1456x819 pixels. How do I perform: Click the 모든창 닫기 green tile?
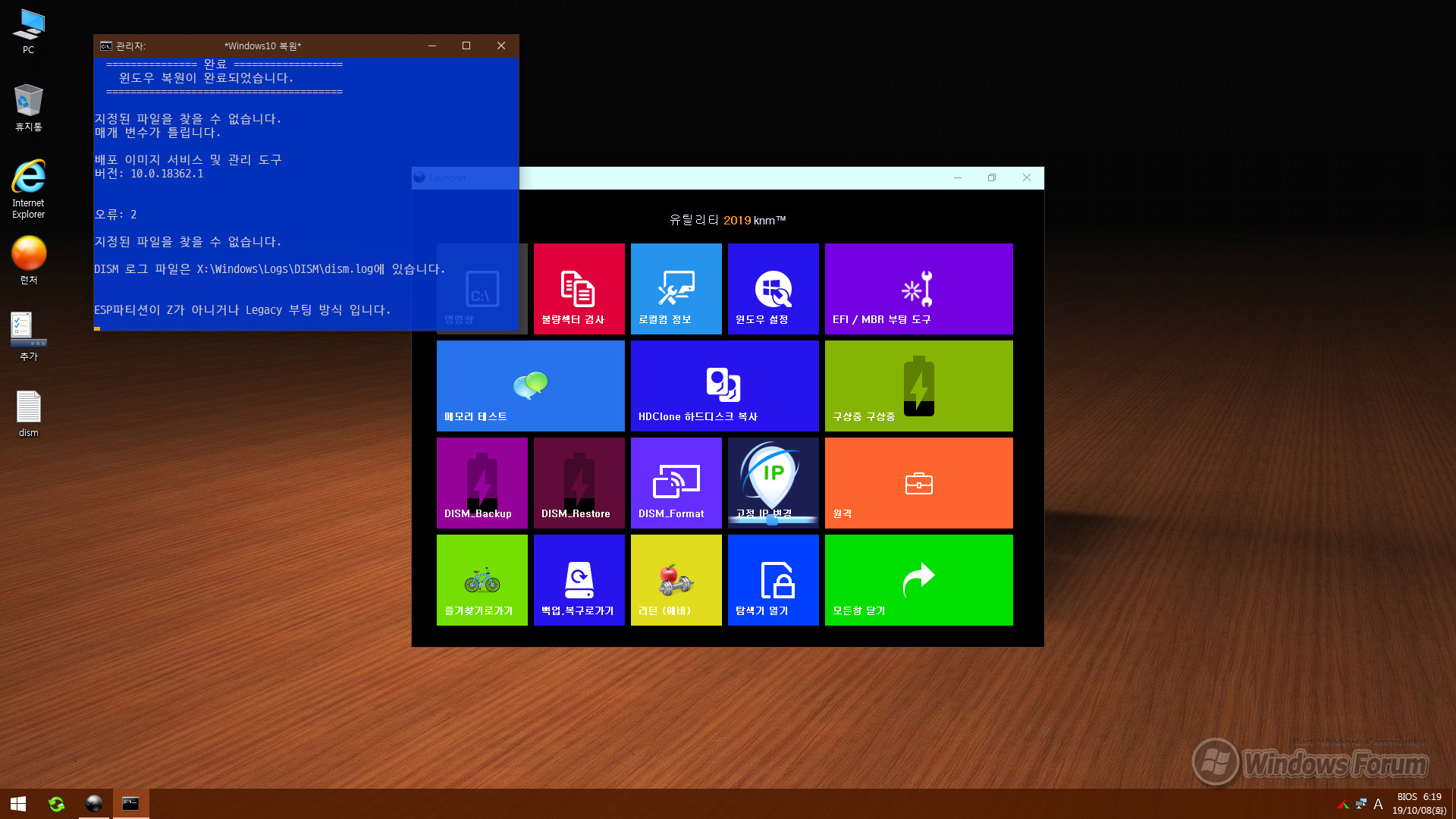point(918,579)
